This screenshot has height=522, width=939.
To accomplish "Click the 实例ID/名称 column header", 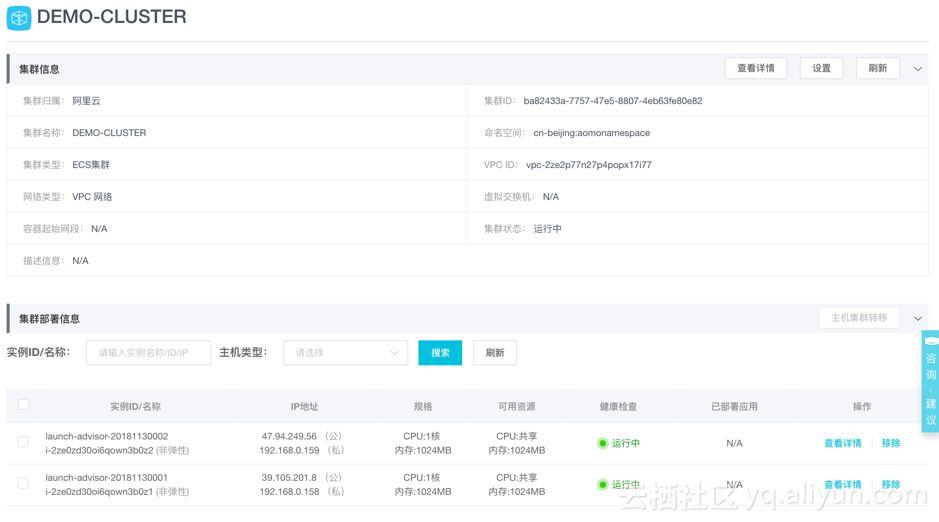I will [135, 406].
